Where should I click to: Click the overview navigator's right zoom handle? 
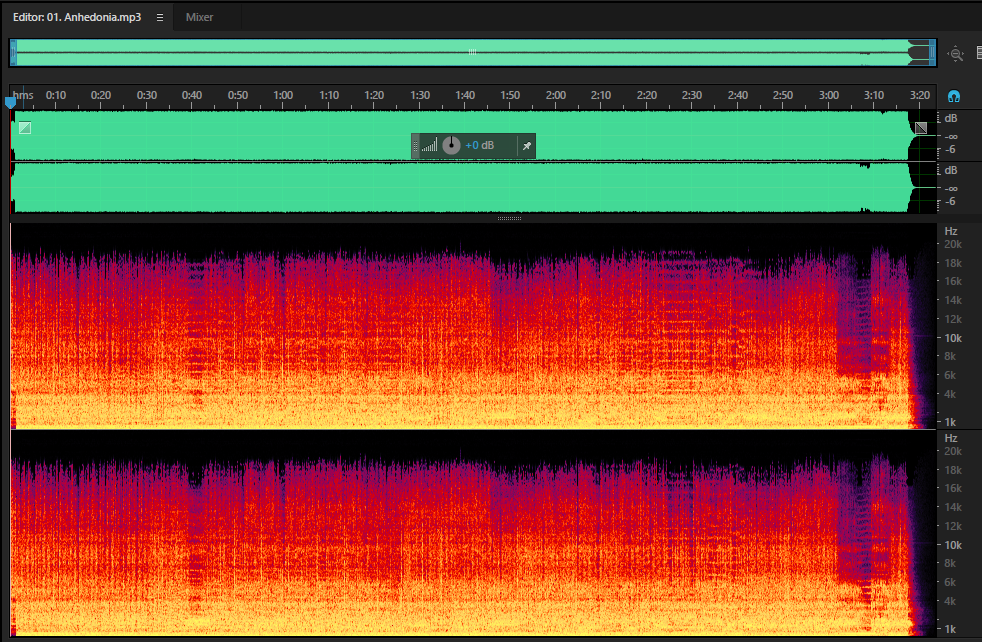(x=933, y=53)
